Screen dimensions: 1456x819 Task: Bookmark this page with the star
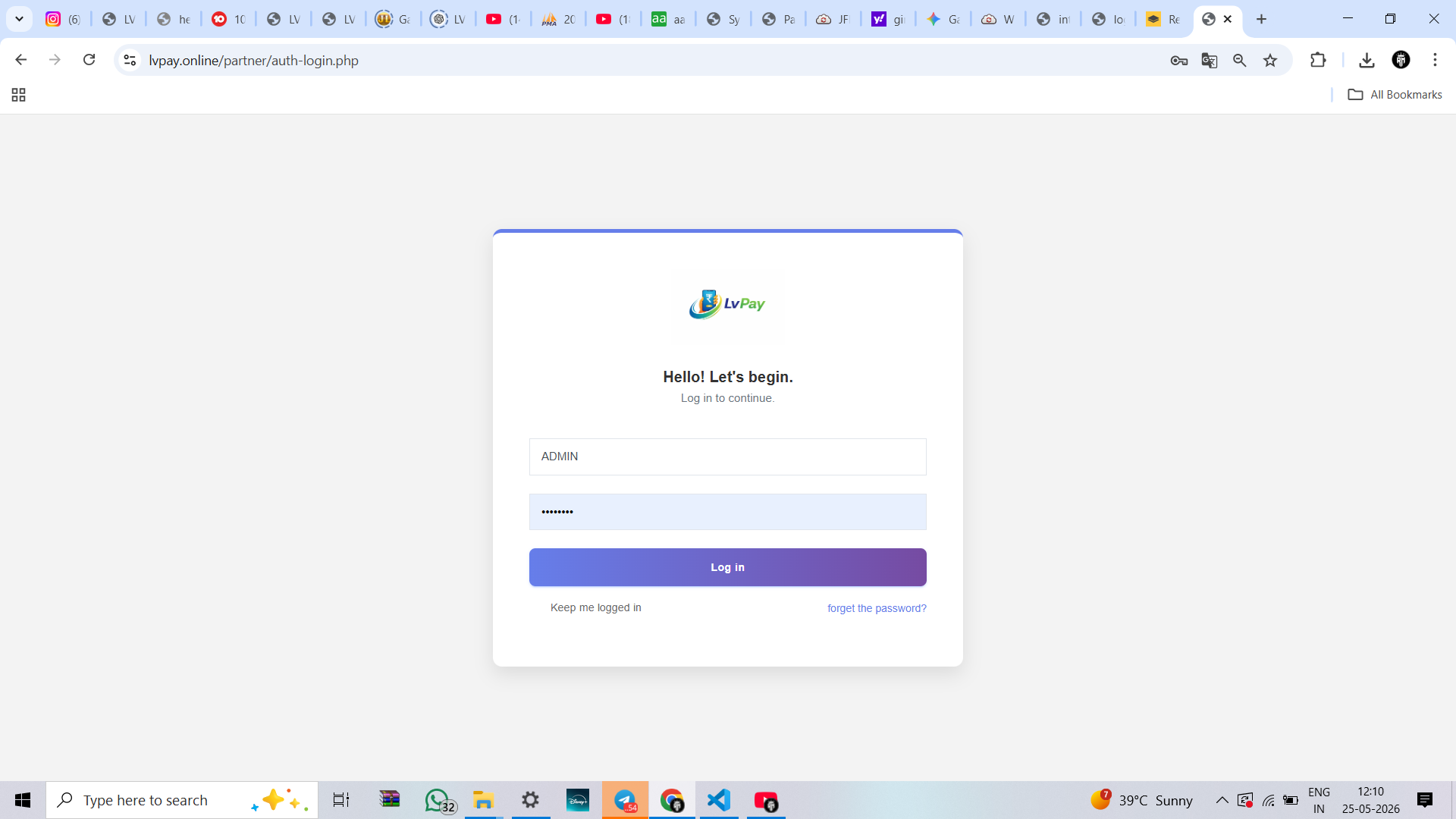click(1270, 61)
